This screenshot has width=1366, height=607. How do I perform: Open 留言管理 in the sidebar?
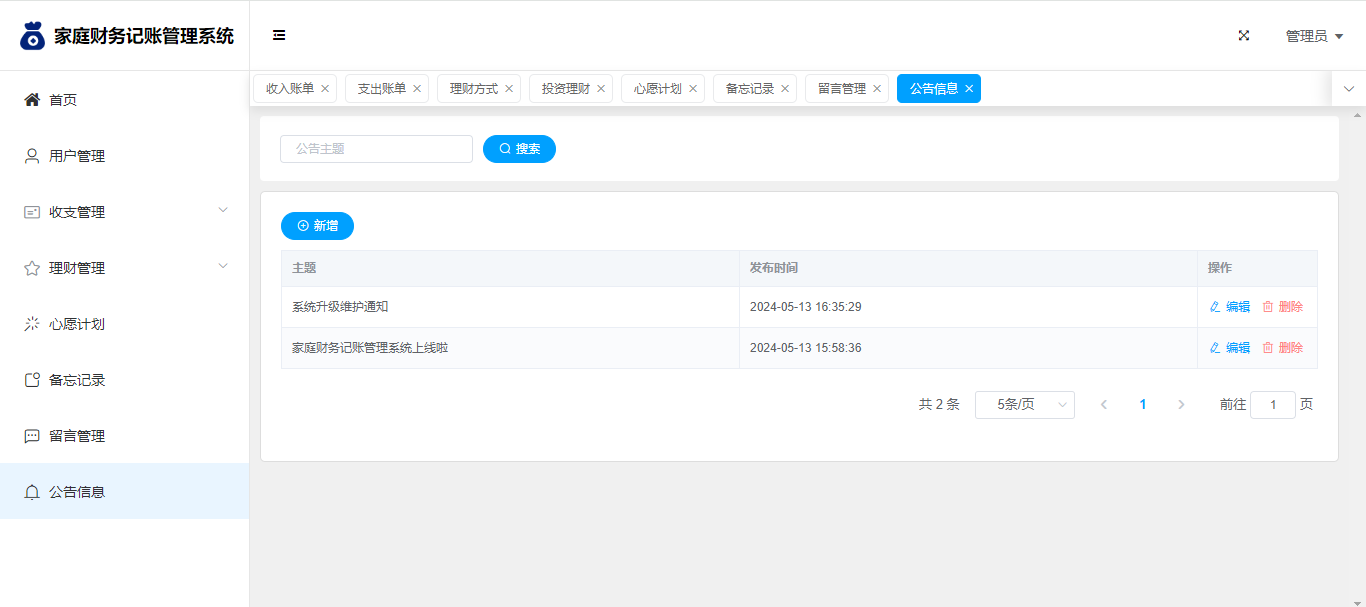click(77, 436)
